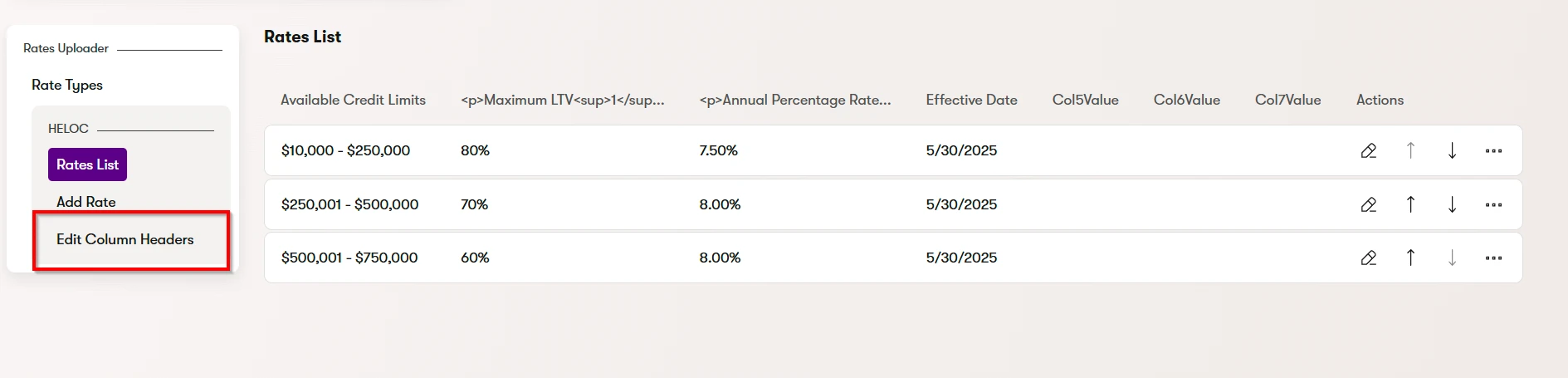
Task: Move the $250,001 - $500,000 row down
Action: pyautogui.click(x=1452, y=204)
